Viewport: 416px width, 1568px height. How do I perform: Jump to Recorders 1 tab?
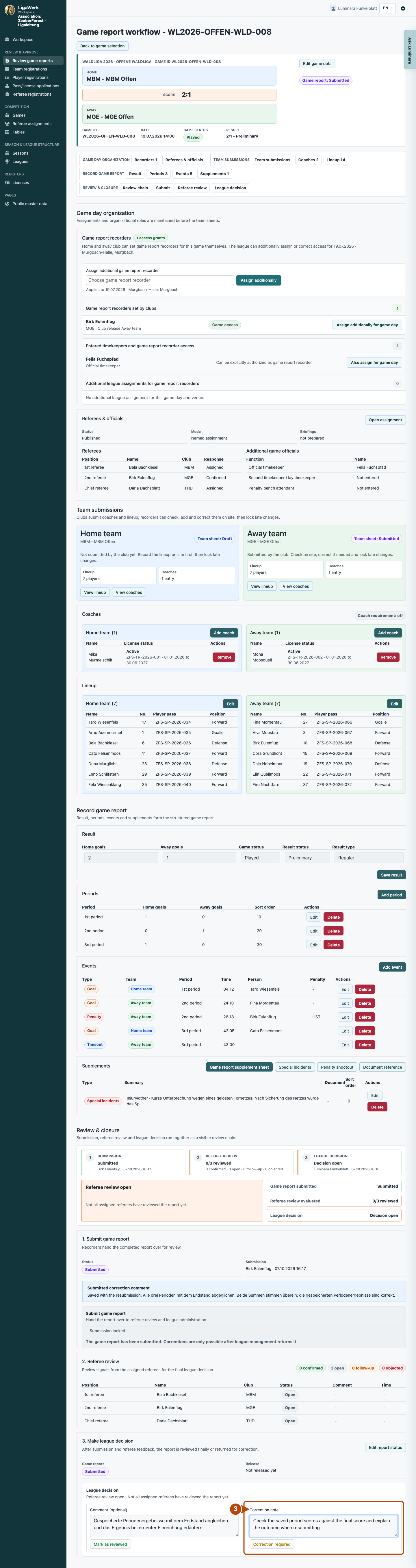pyautogui.click(x=146, y=160)
